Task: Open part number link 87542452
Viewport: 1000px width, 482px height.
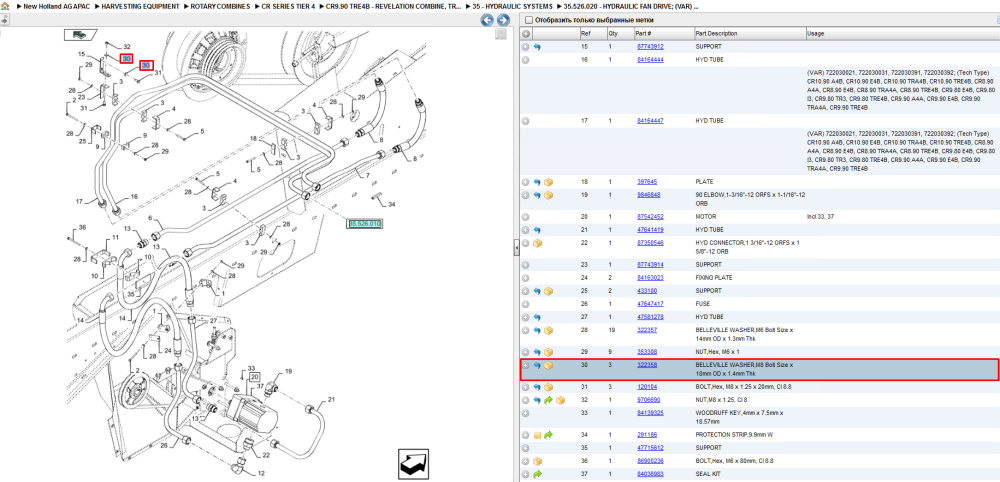Action: coord(650,217)
